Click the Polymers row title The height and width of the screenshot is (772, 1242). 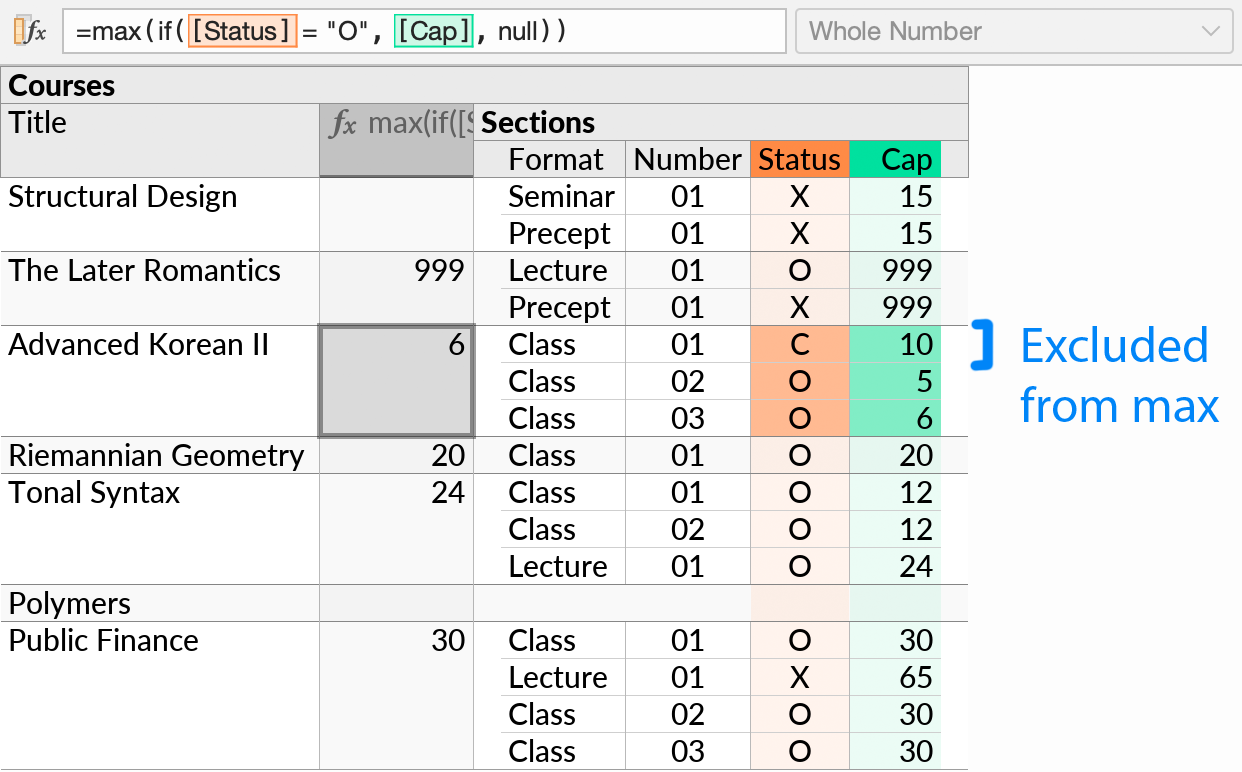click(69, 603)
